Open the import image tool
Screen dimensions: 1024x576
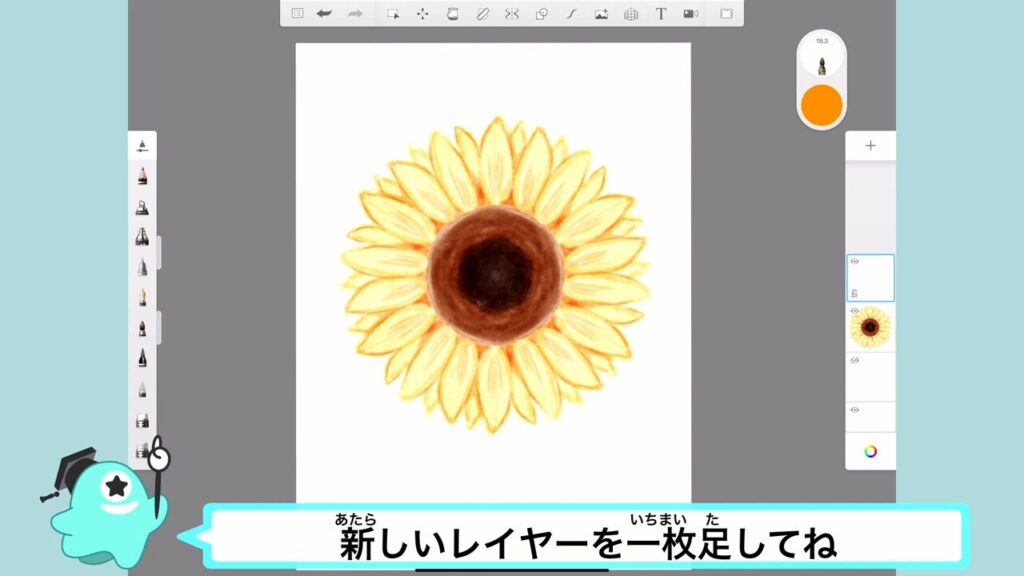601,14
